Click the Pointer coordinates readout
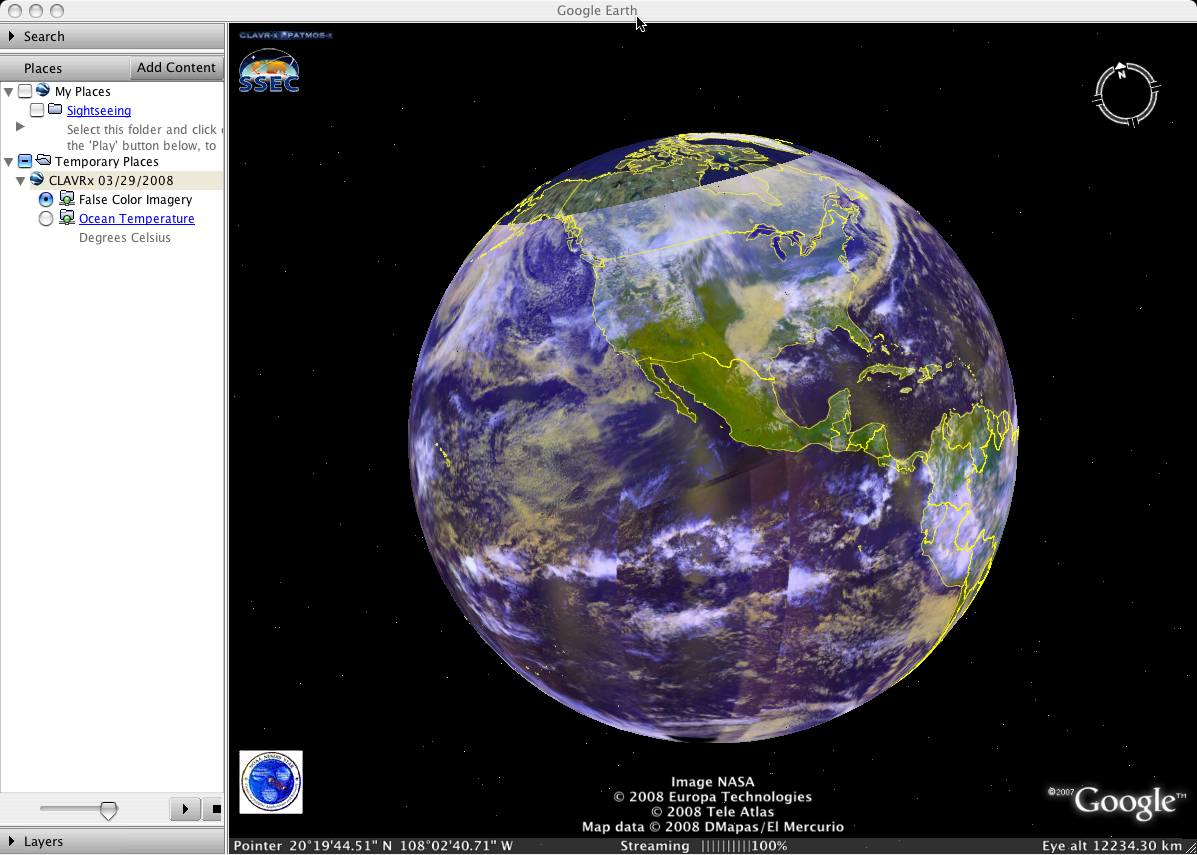The image size is (1197, 855). point(373,846)
